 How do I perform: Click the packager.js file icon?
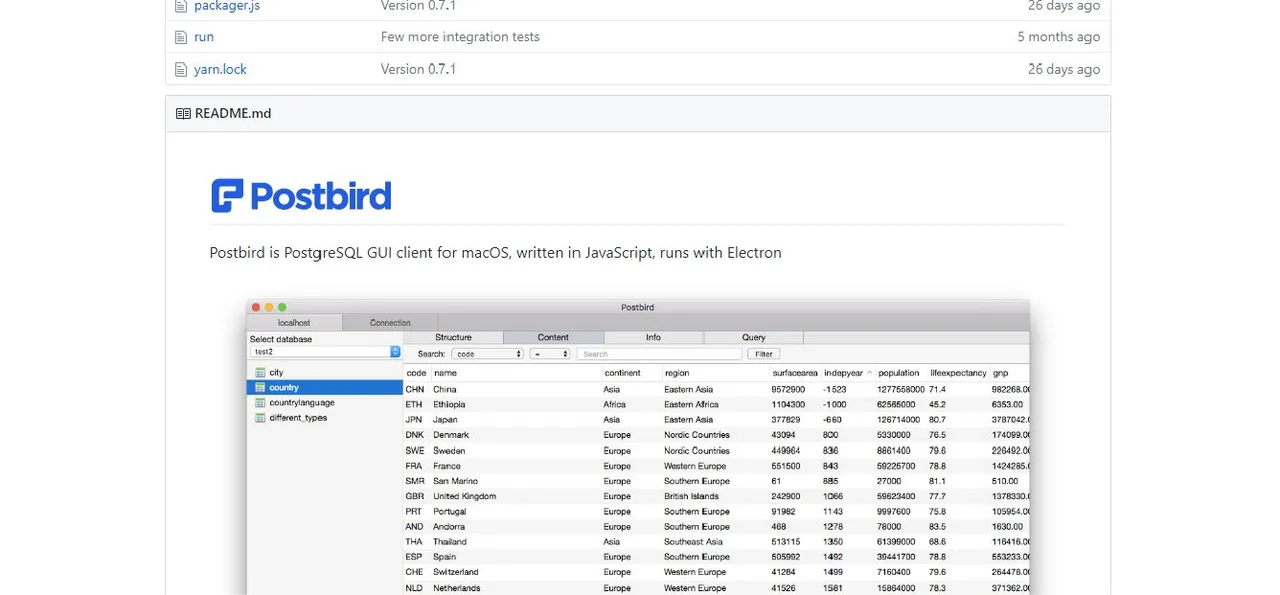[181, 6]
